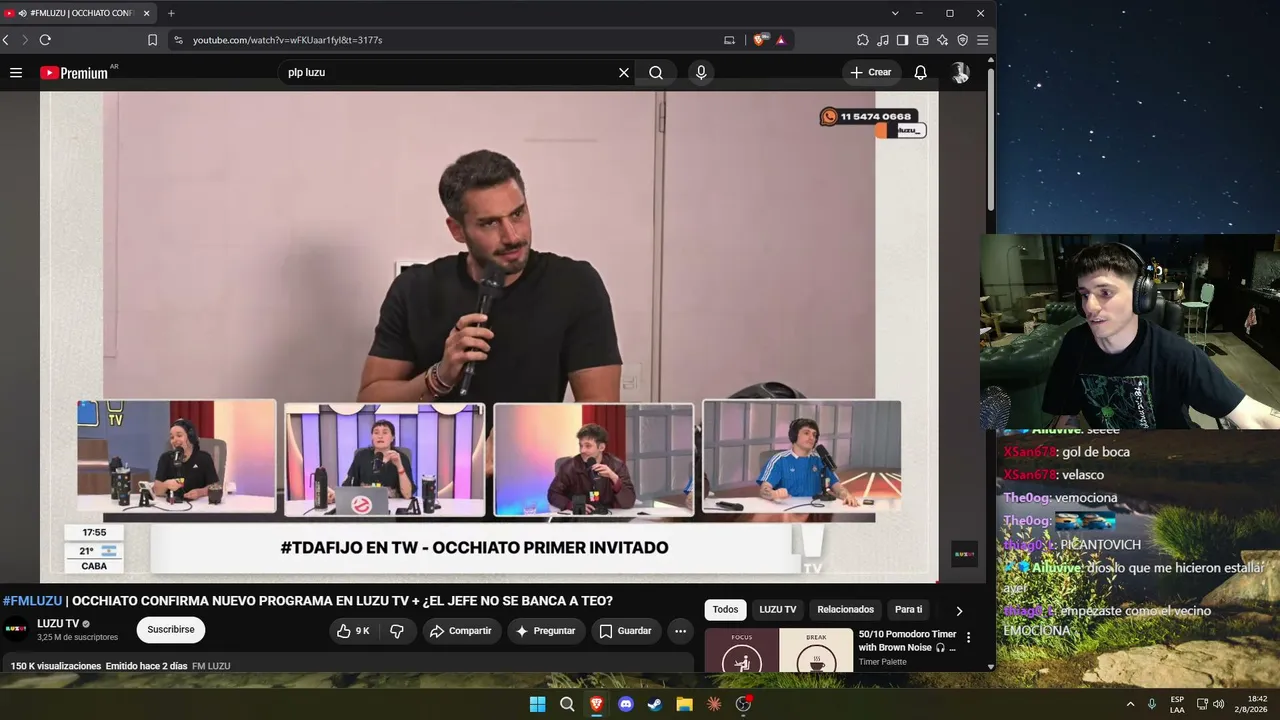Select the Todos filter chip
Viewport: 1280px width, 720px height.
click(725, 609)
